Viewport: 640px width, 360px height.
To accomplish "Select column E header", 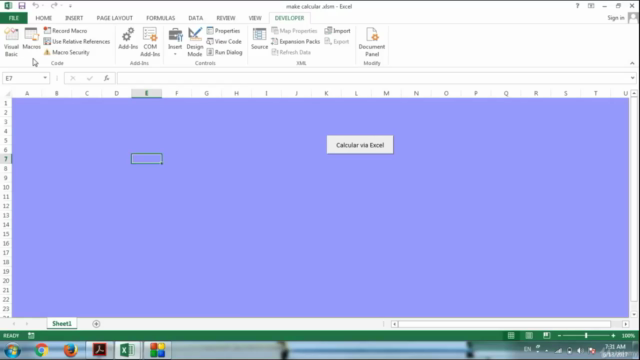I will pos(147,93).
